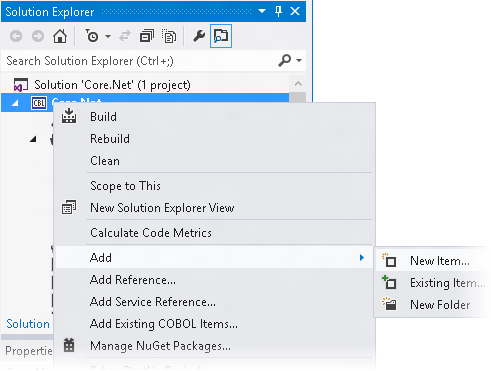Image resolution: width=491 pixels, height=371 pixels.
Task: Choose Existing Item... in submenu
Action: point(433,283)
